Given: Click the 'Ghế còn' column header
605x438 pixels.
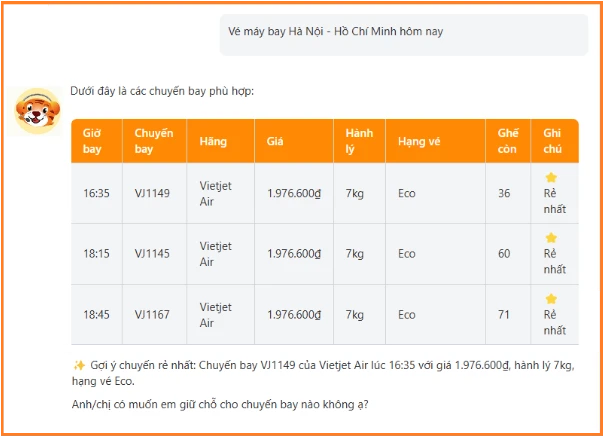Looking at the screenshot, I should point(507,141).
